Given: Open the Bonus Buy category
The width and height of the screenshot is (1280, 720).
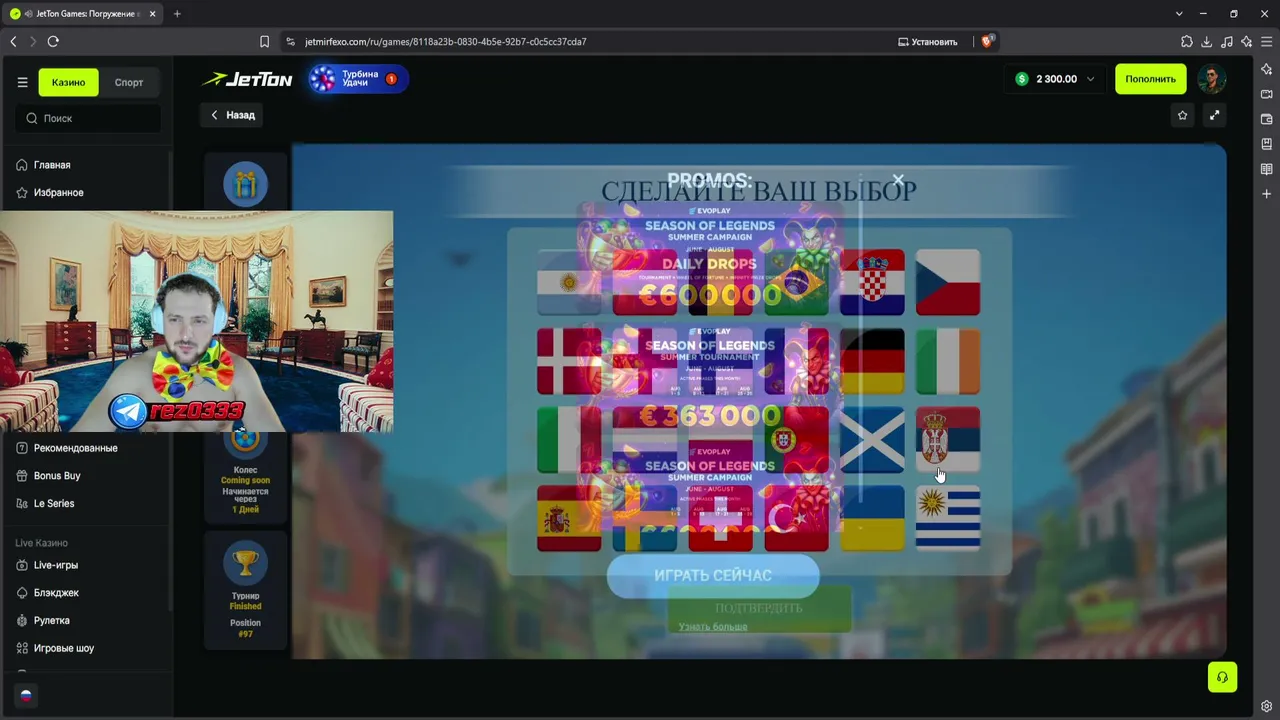Looking at the screenshot, I should pos(57,476).
